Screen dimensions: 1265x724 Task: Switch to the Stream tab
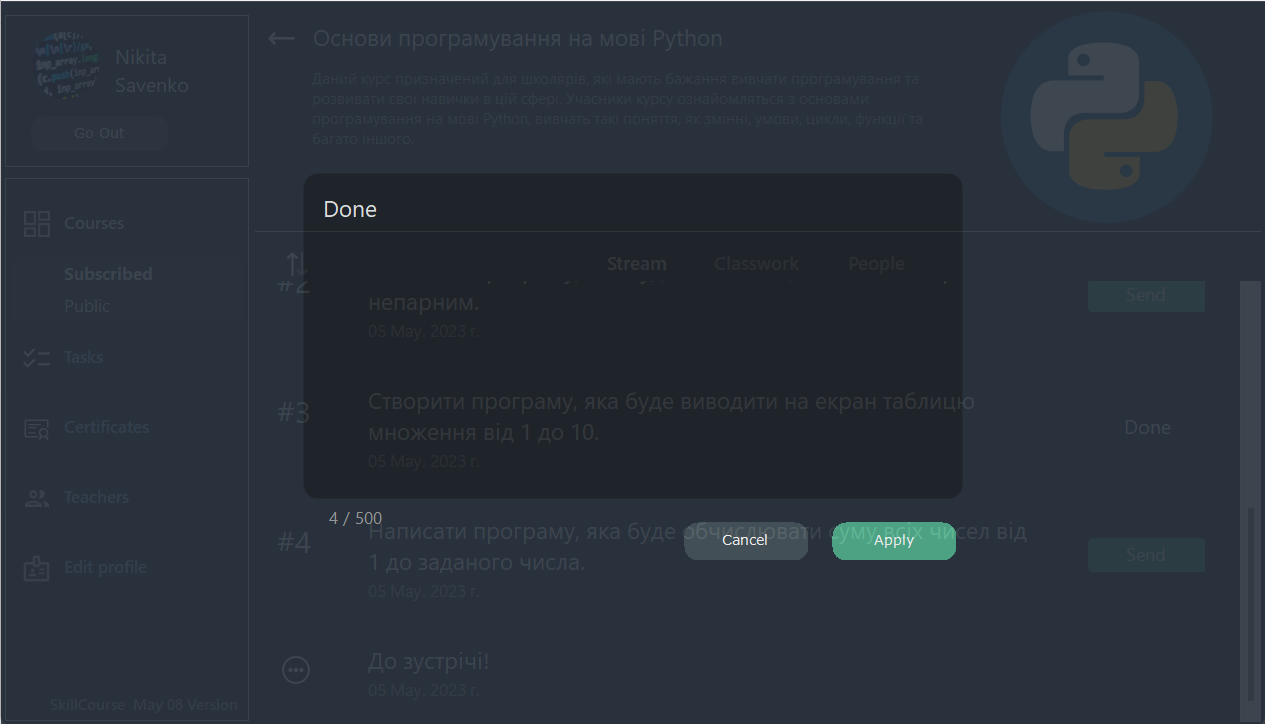tap(636, 264)
